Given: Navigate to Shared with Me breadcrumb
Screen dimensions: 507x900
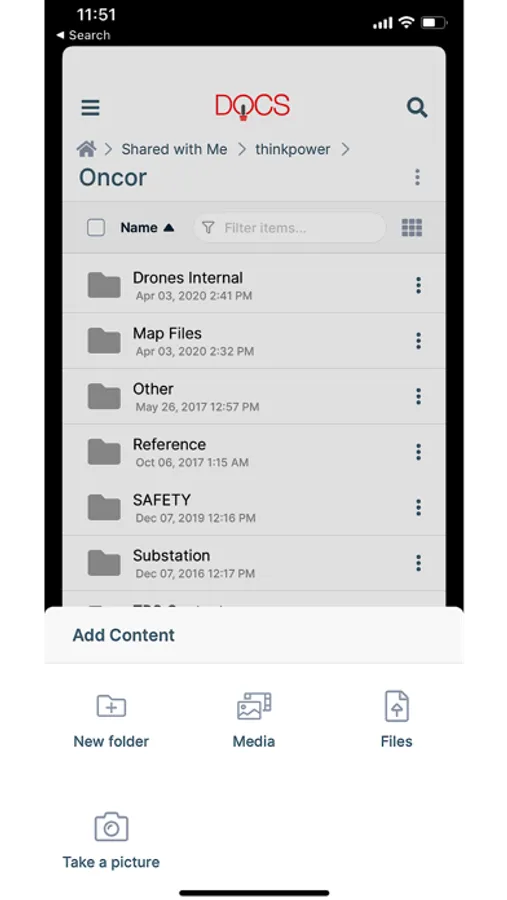Looking at the screenshot, I should 174,149.
